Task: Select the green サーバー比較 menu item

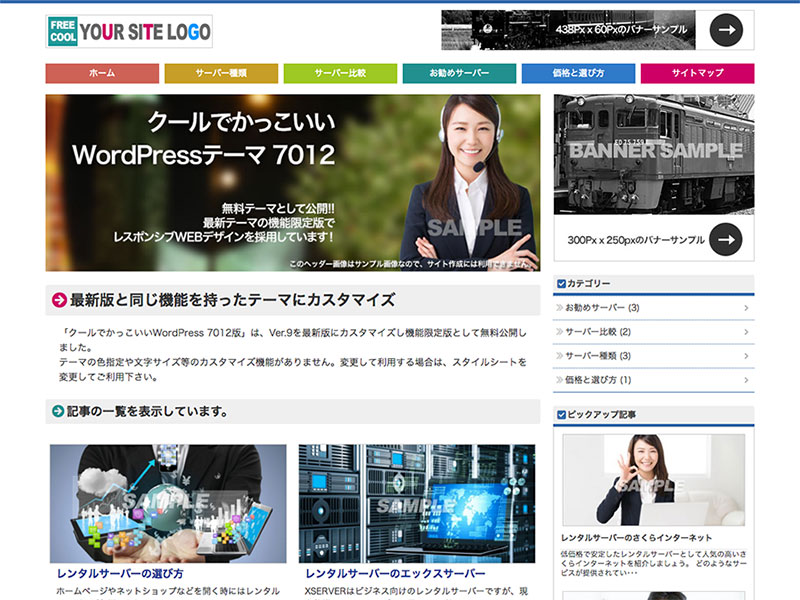Action: coord(340,73)
